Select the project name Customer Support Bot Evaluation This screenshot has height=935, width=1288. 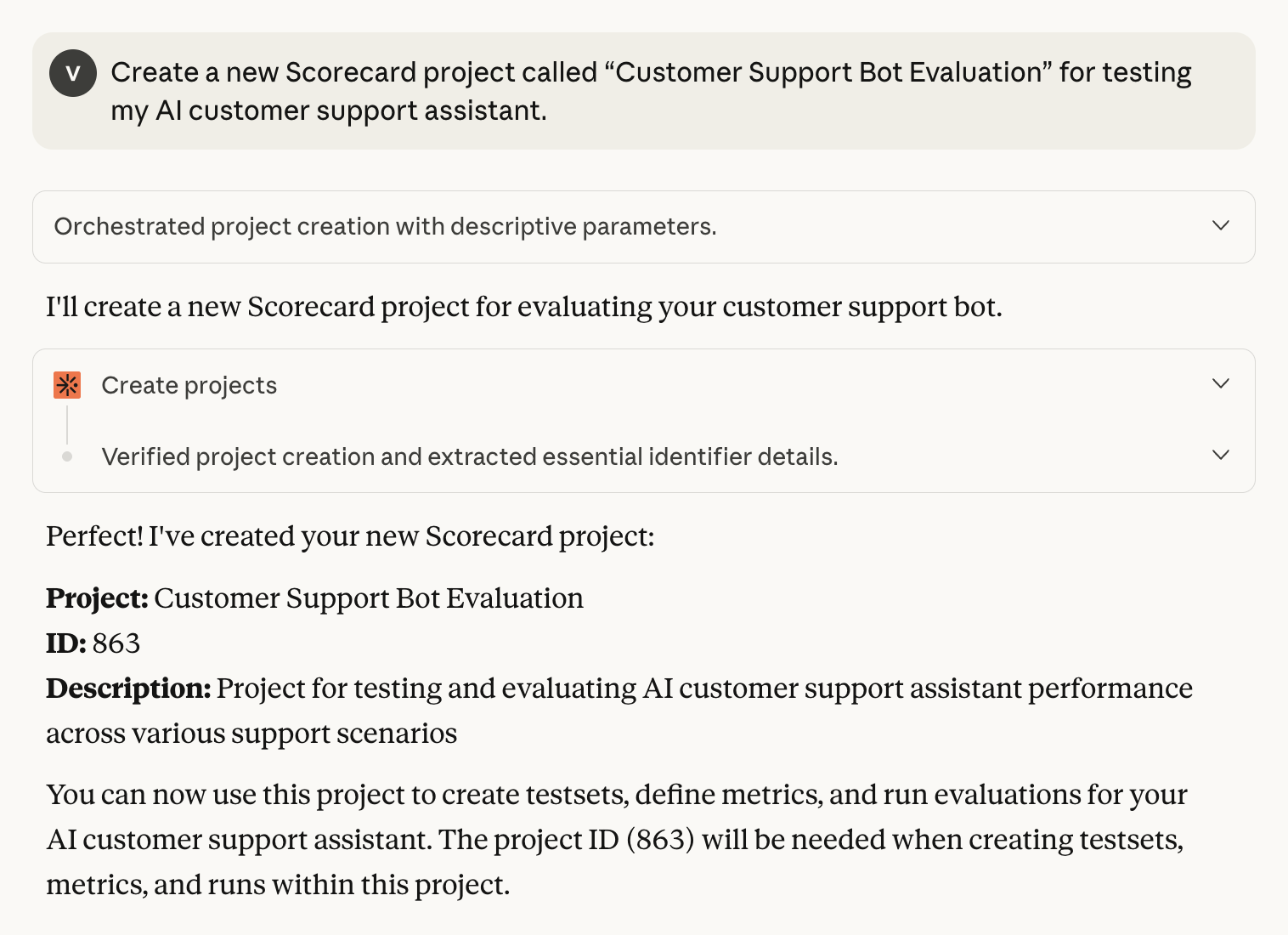[369, 598]
